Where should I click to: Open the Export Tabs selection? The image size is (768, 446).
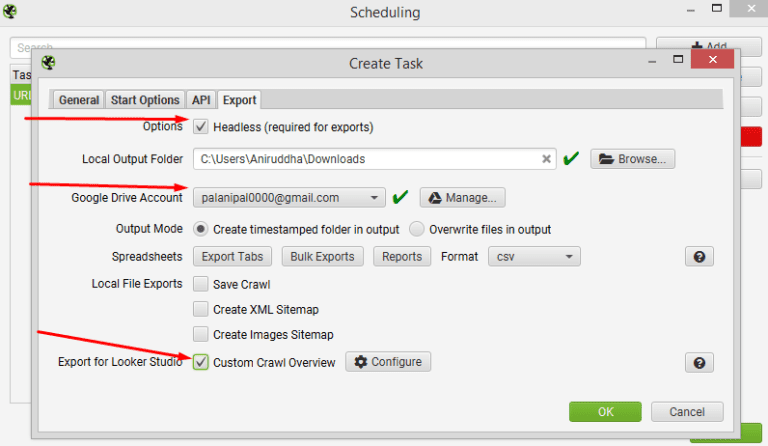click(232, 257)
